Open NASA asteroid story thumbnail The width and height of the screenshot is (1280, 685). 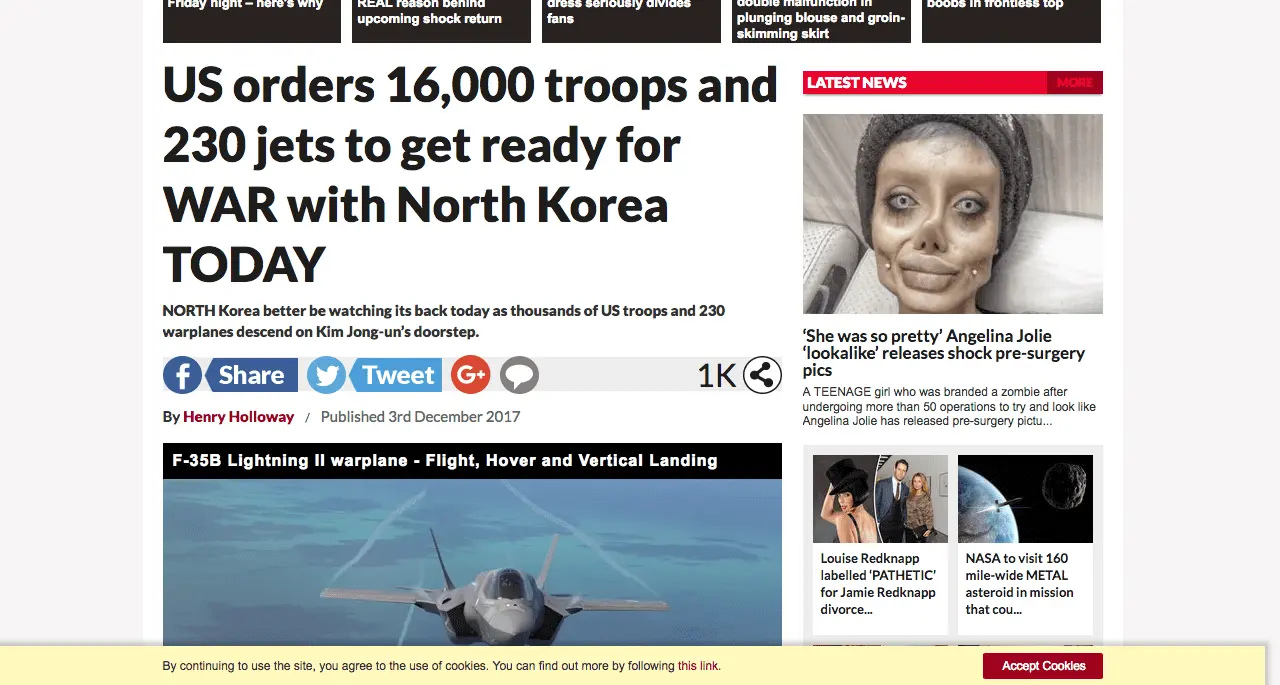[x=1025, y=499]
